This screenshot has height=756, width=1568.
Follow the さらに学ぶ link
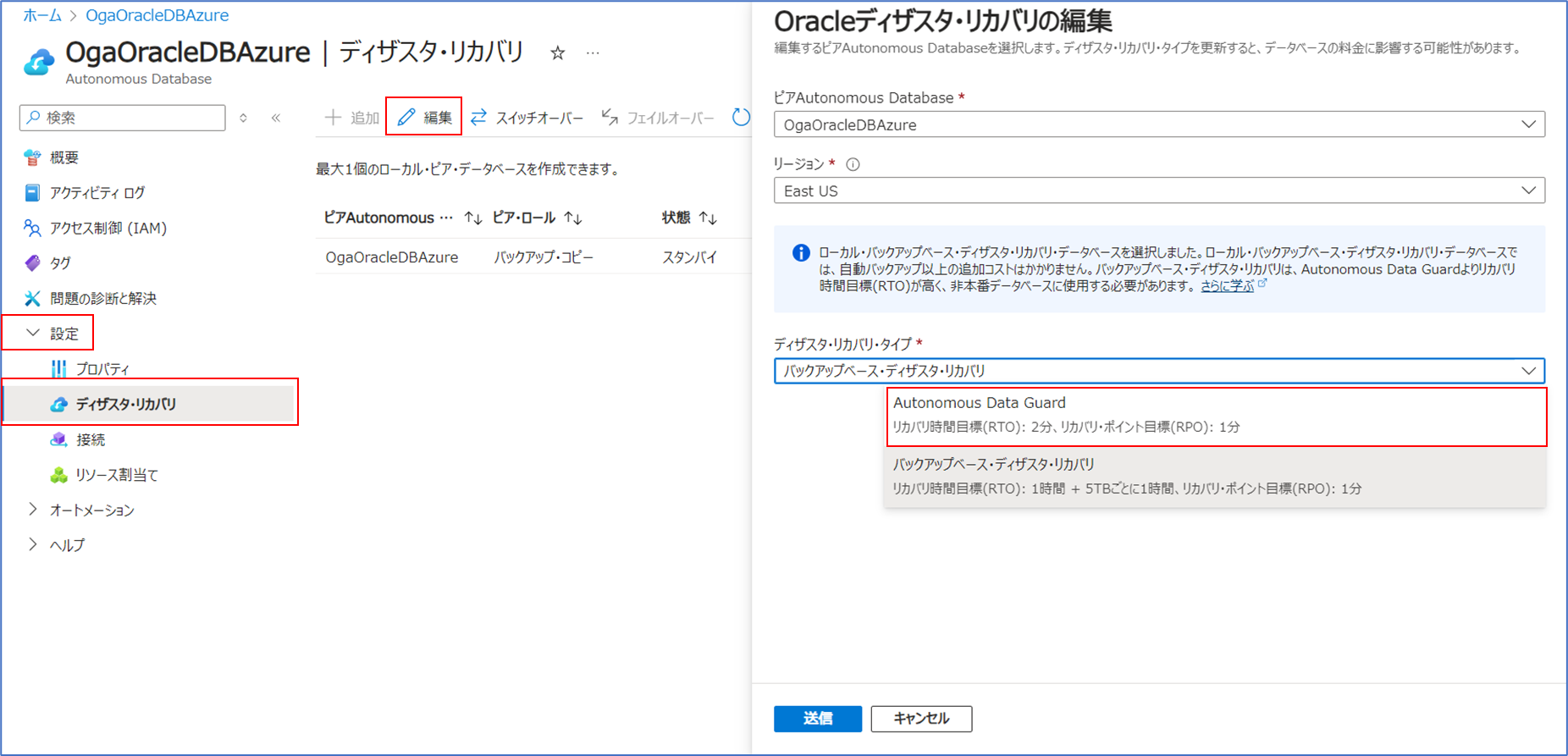tap(1227, 286)
